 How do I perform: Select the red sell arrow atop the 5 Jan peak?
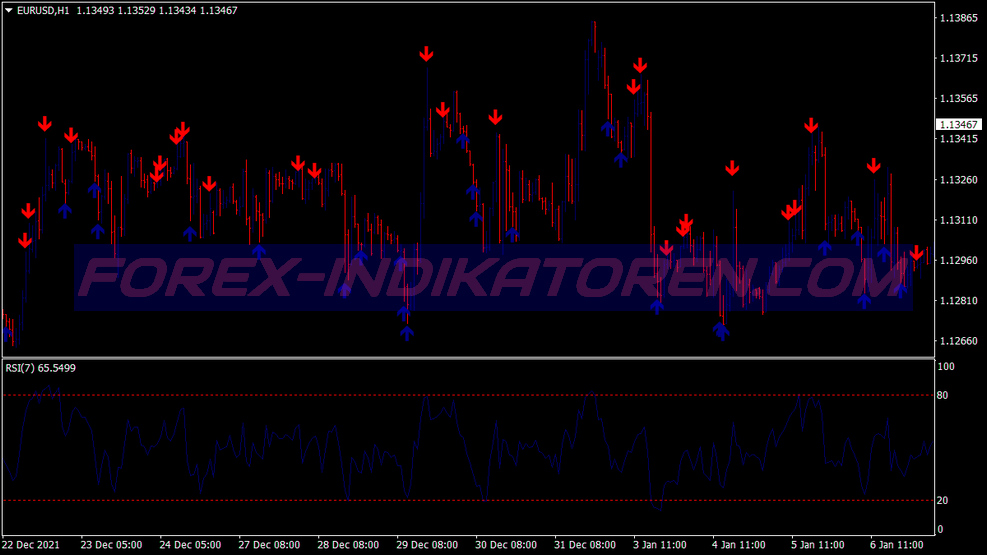(811, 125)
